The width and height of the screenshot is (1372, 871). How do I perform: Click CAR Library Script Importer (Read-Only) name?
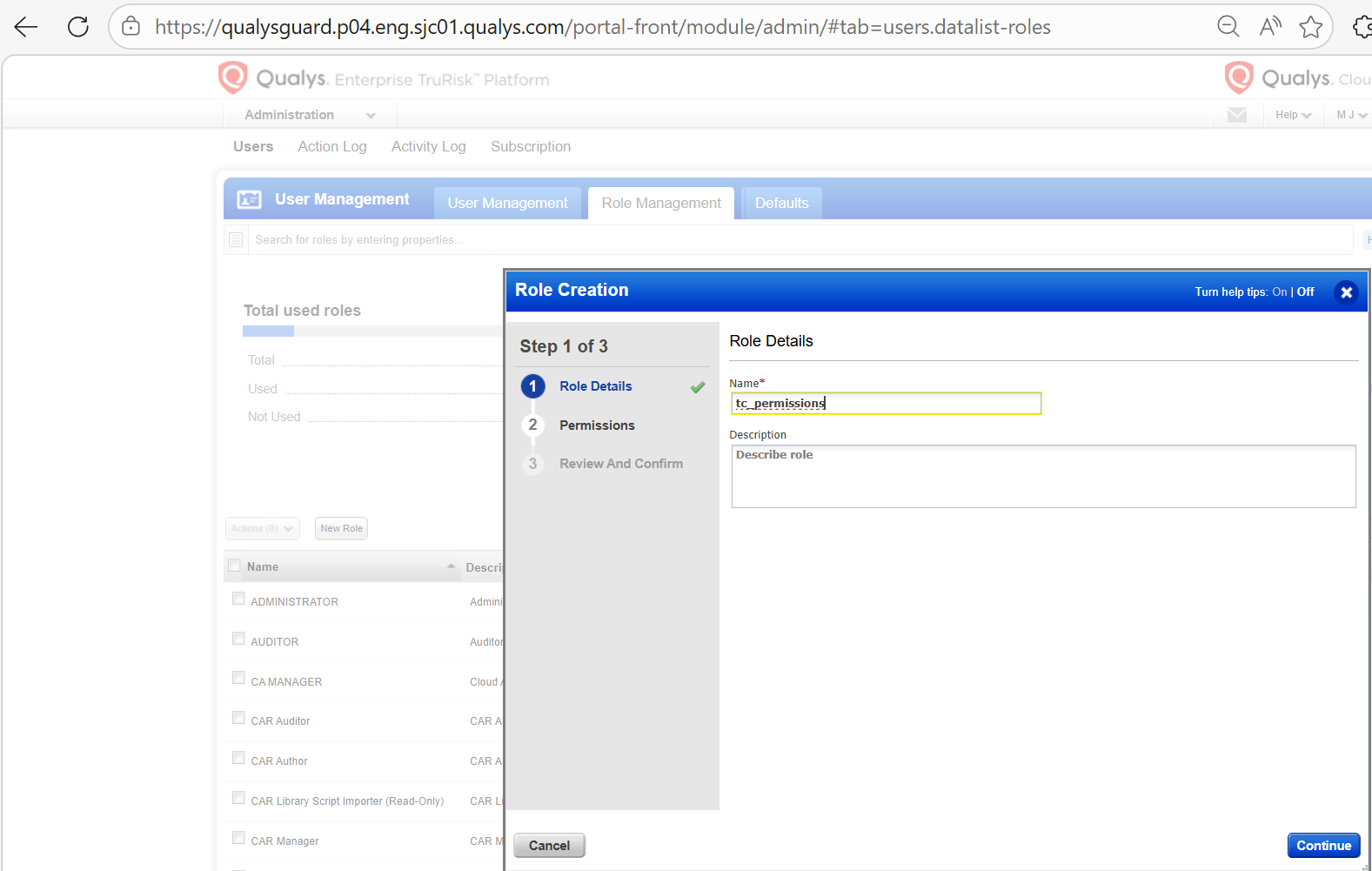coord(347,801)
